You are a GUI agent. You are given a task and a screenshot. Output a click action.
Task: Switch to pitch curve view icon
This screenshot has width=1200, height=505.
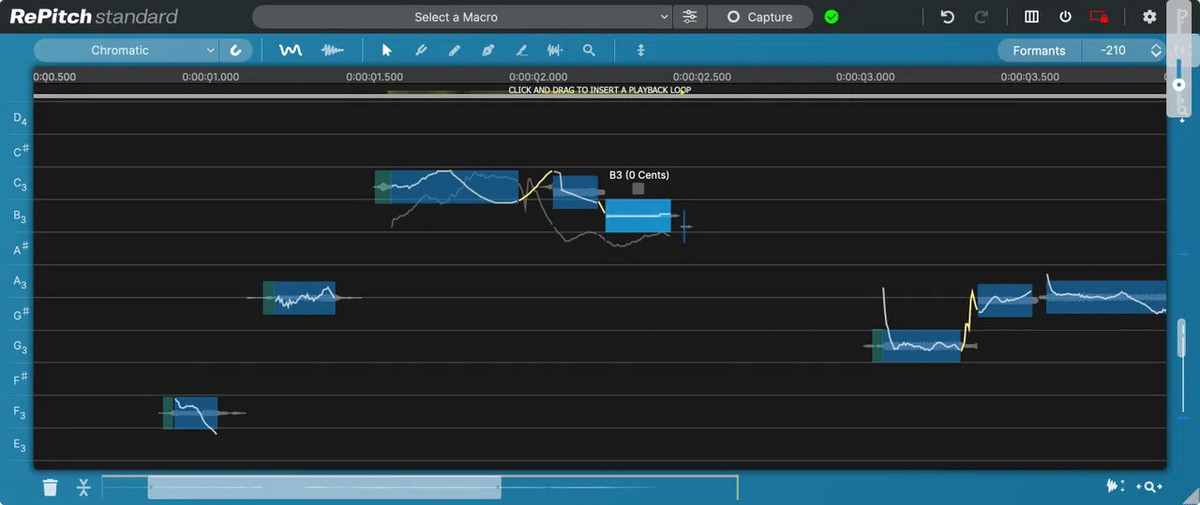tap(290, 50)
